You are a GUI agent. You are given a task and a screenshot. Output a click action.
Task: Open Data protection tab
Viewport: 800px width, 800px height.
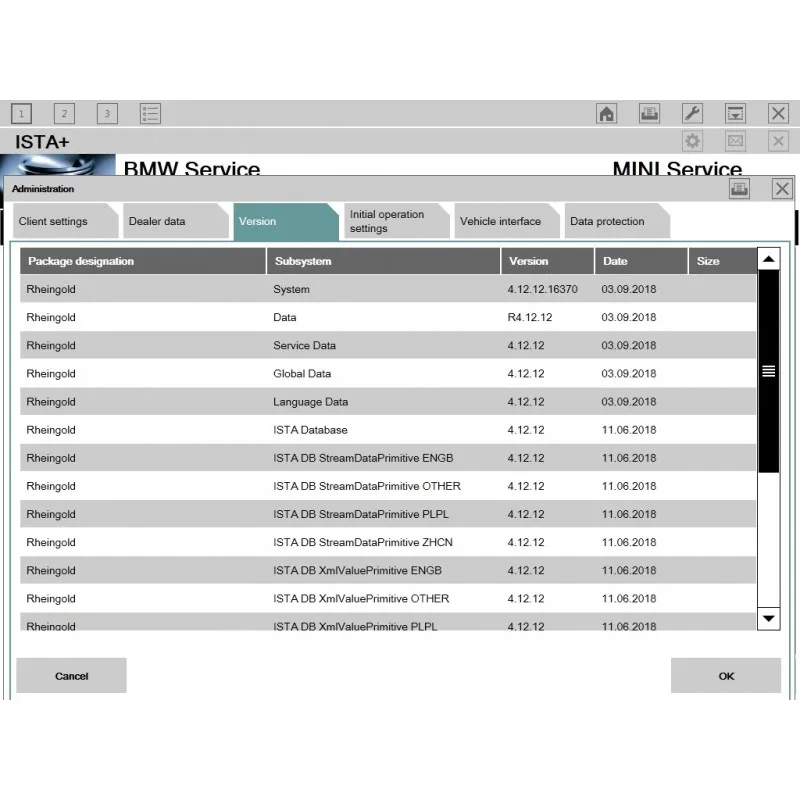(x=616, y=221)
